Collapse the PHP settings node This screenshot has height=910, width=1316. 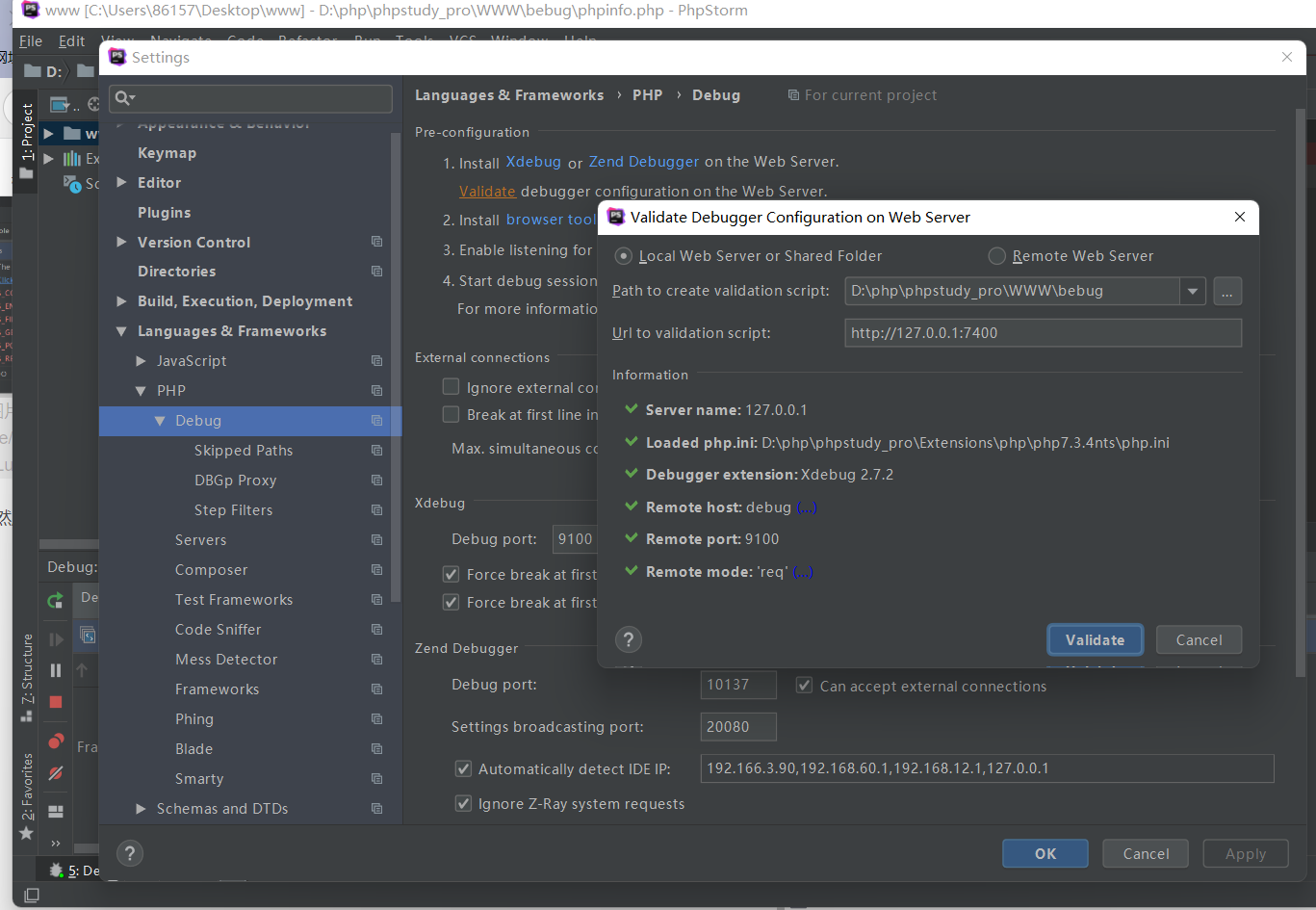pos(141,391)
